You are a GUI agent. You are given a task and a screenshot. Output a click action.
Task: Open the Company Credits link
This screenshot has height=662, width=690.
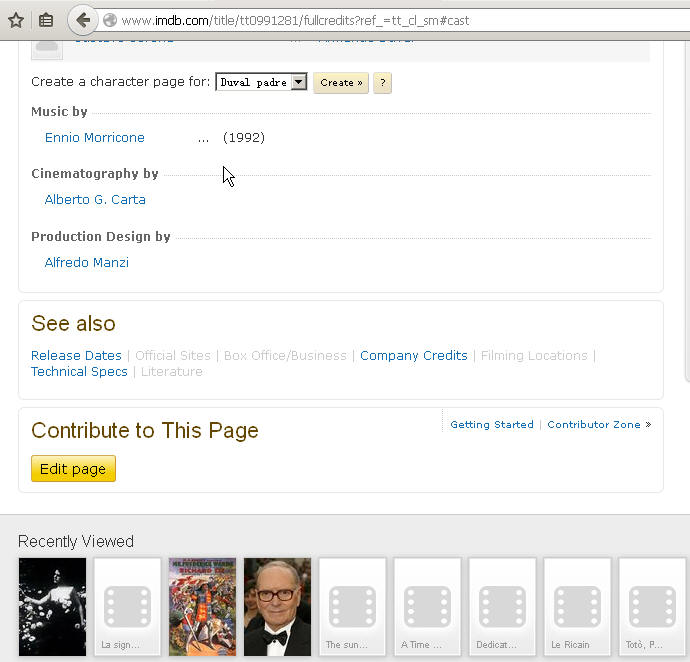click(414, 355)
